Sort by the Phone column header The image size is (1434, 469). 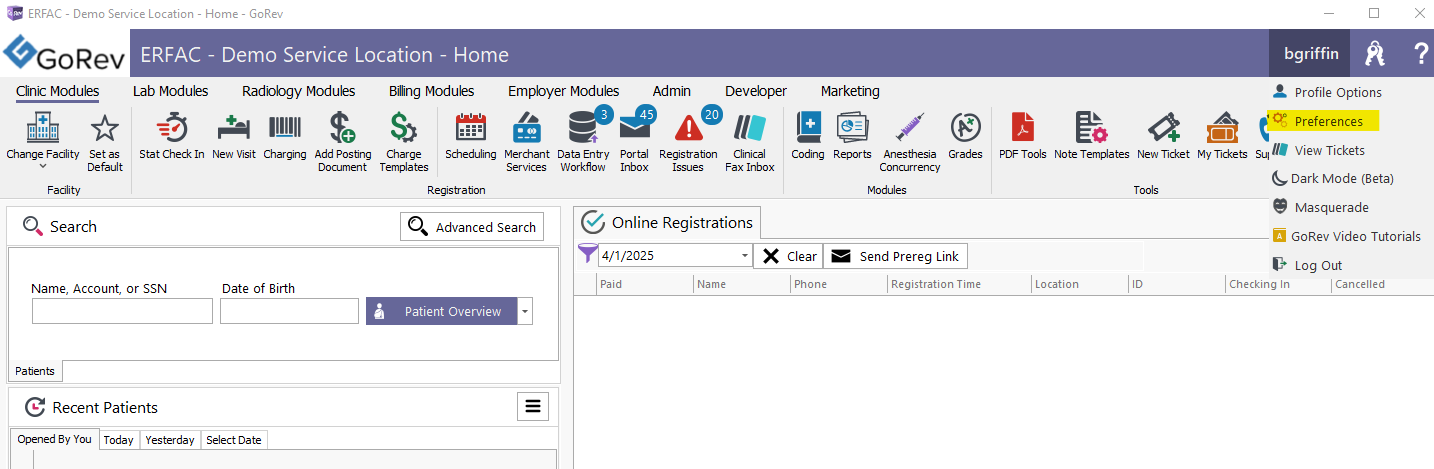point(838,284)
